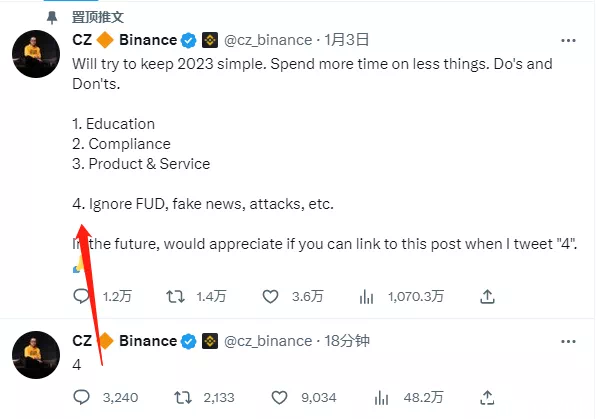Click blue verified checkmark on second tweet
596x419 pixels.
click(x=189, y=341)
